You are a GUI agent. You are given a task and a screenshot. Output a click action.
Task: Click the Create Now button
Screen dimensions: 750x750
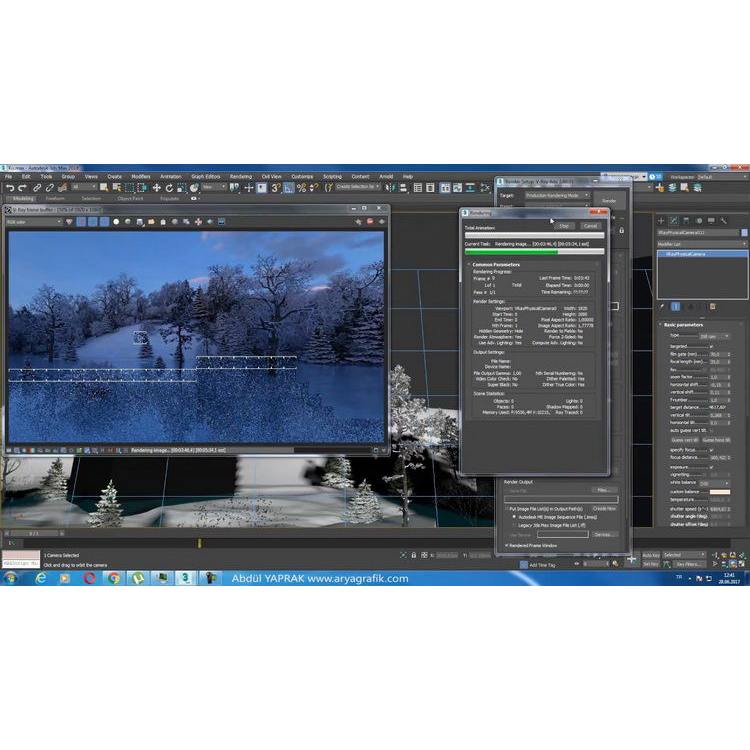tap(605, 509)
